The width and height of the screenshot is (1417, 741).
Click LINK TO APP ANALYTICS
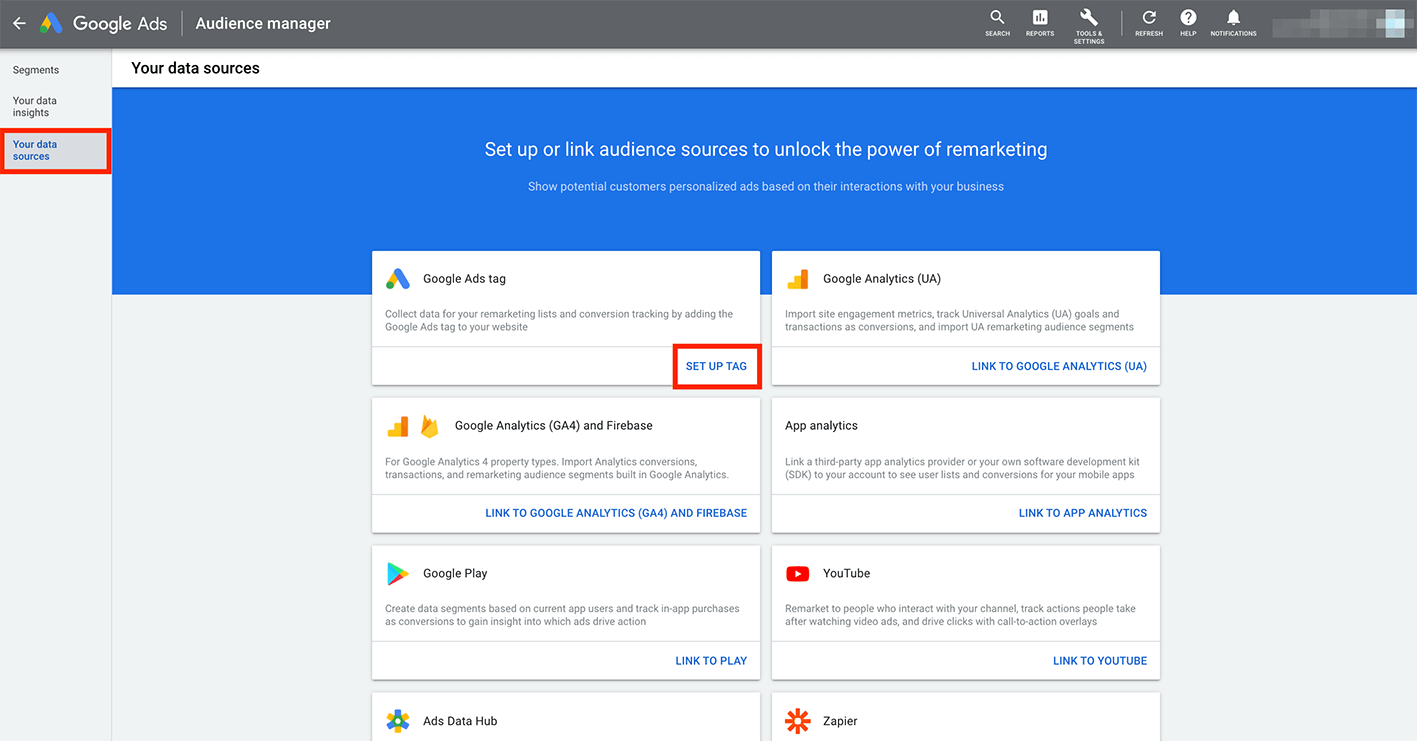click(1083, 513)
